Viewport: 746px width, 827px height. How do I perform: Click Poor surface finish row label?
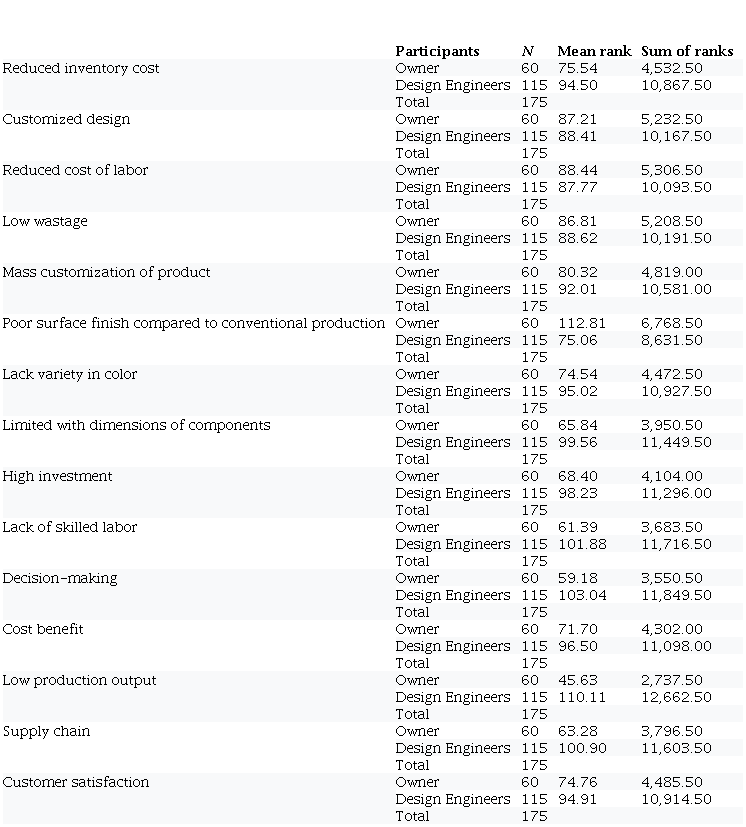(193, 323)
